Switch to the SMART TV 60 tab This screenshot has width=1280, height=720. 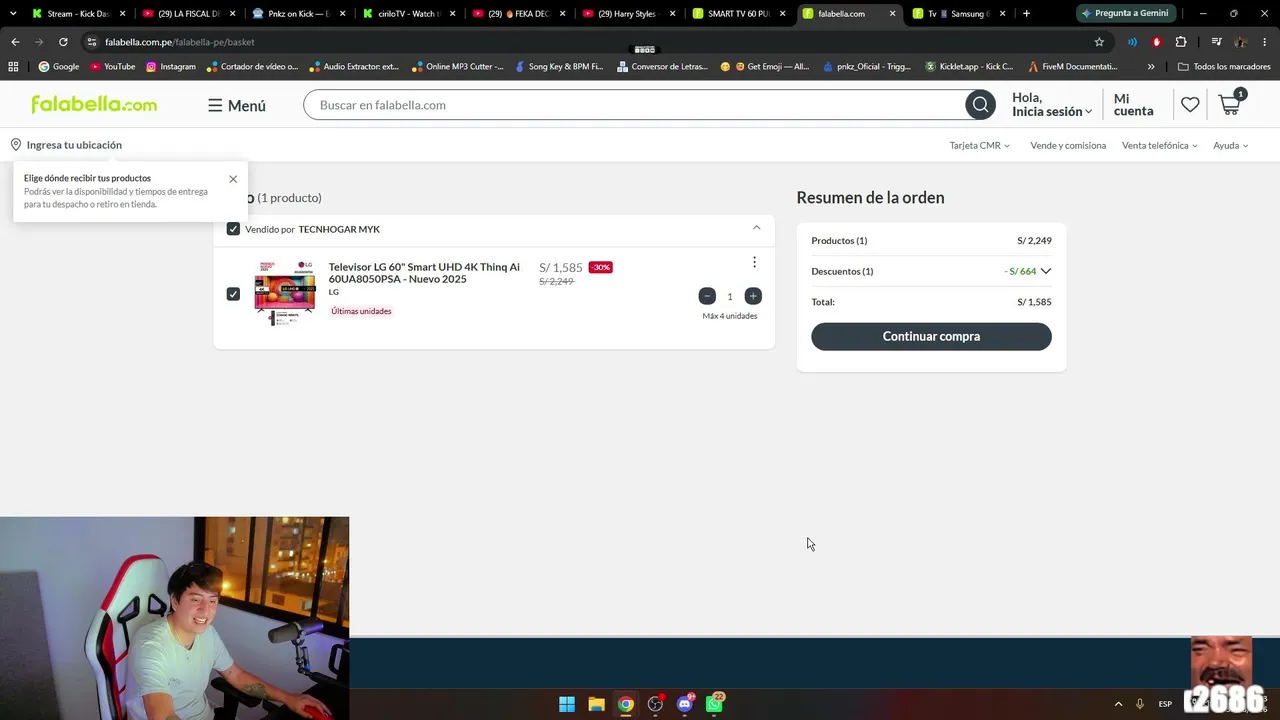[x=738, y=14]
